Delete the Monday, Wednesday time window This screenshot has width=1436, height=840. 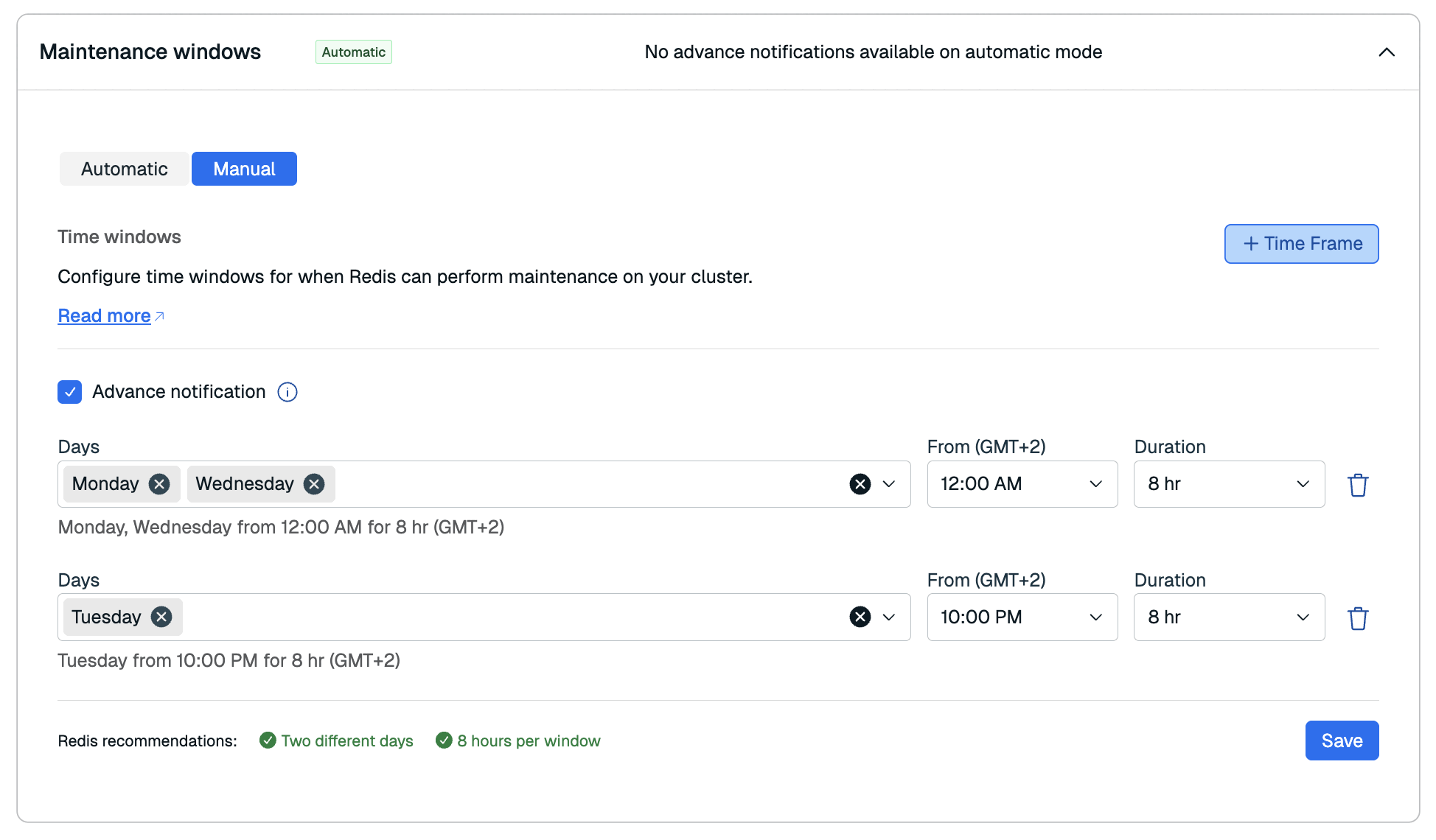click(x=1358, y=485)
